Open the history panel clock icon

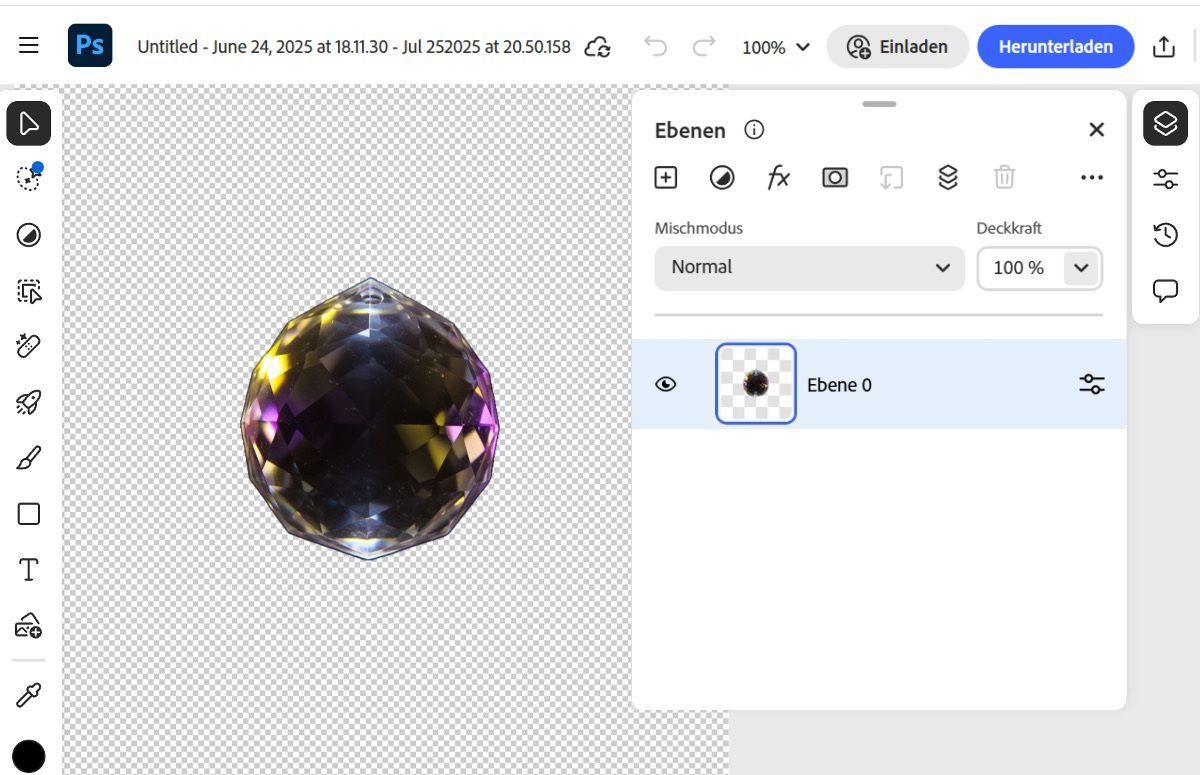tap(1165, 235)
